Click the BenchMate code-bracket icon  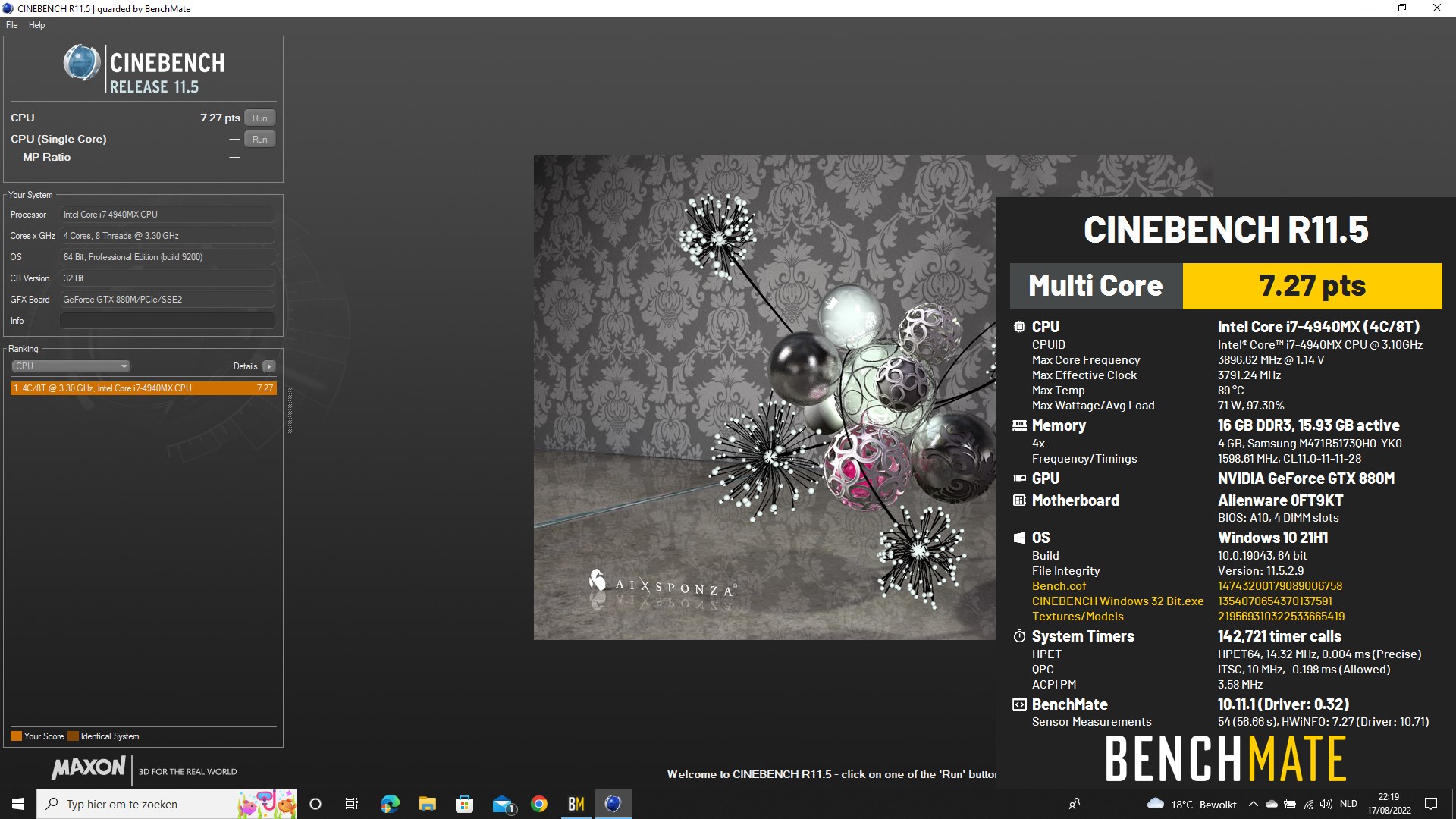pos(1019,704)
